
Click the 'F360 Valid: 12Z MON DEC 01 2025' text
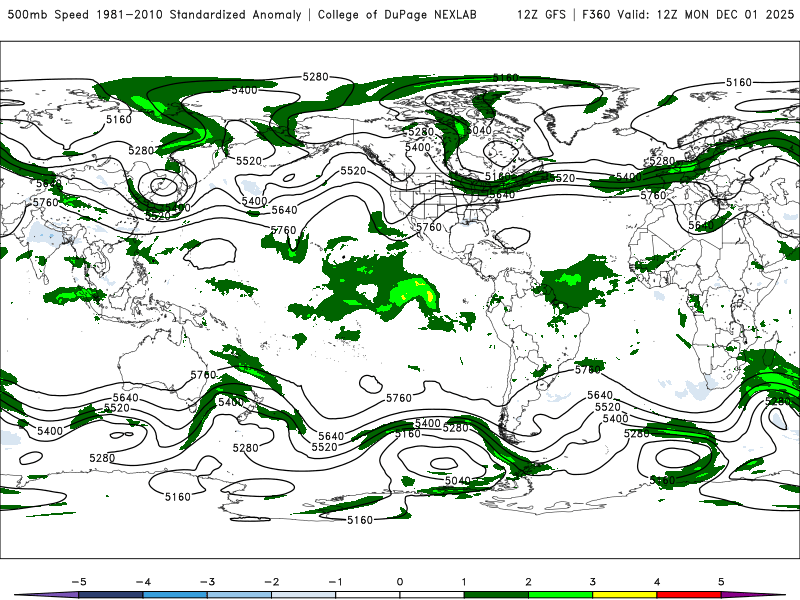[688, 14]
